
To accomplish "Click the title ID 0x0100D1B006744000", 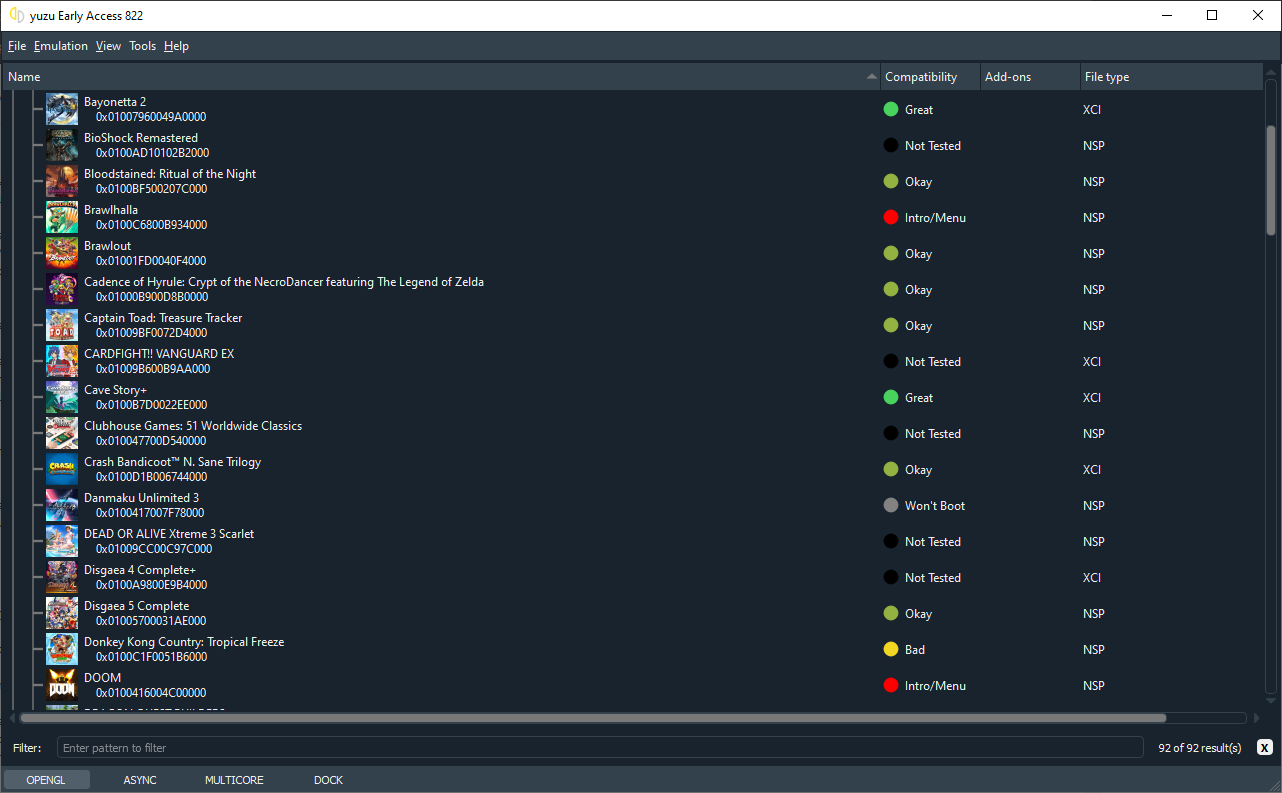I will pos(152,477).
